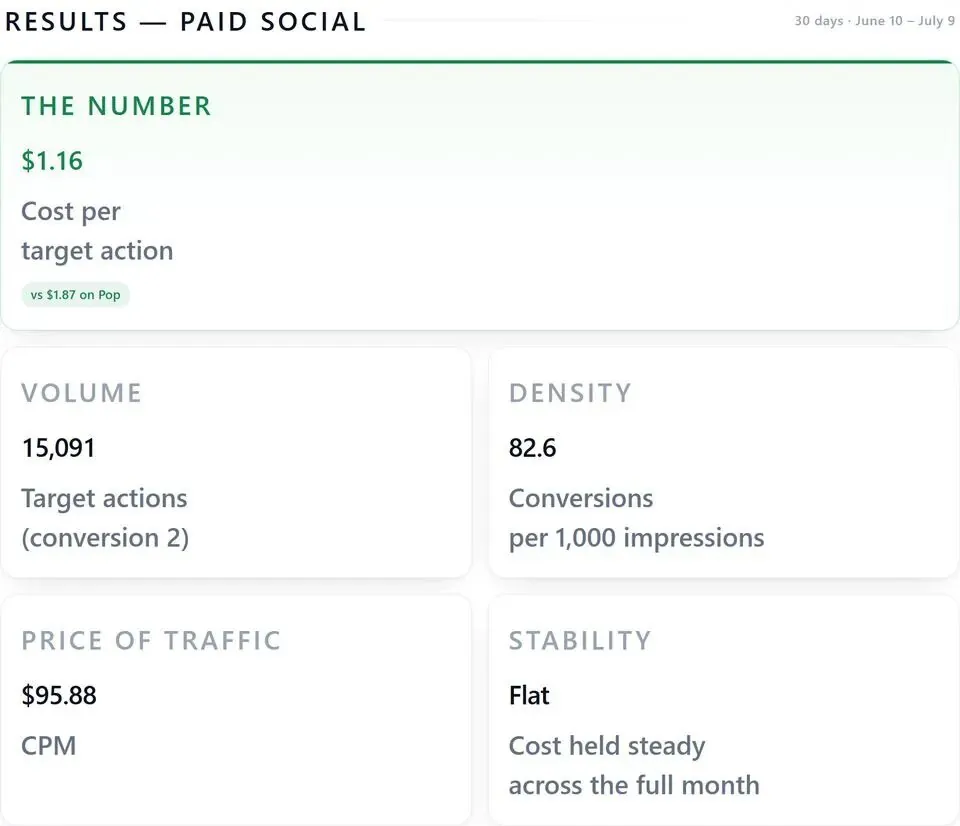Click 'Conversions per 1,000 impressions' caption
This screenshot has width=960, height=826.
pyautogui.click(x=637, y=518)
